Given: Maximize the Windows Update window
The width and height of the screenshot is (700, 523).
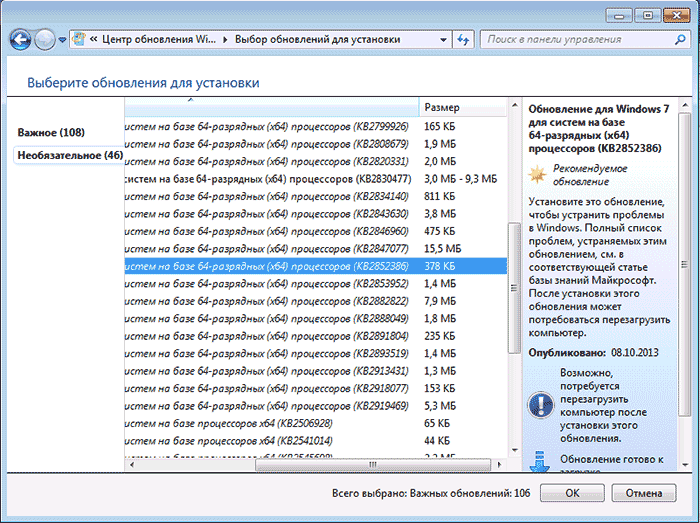Looking at the screenshot, I should pos(647,16).
